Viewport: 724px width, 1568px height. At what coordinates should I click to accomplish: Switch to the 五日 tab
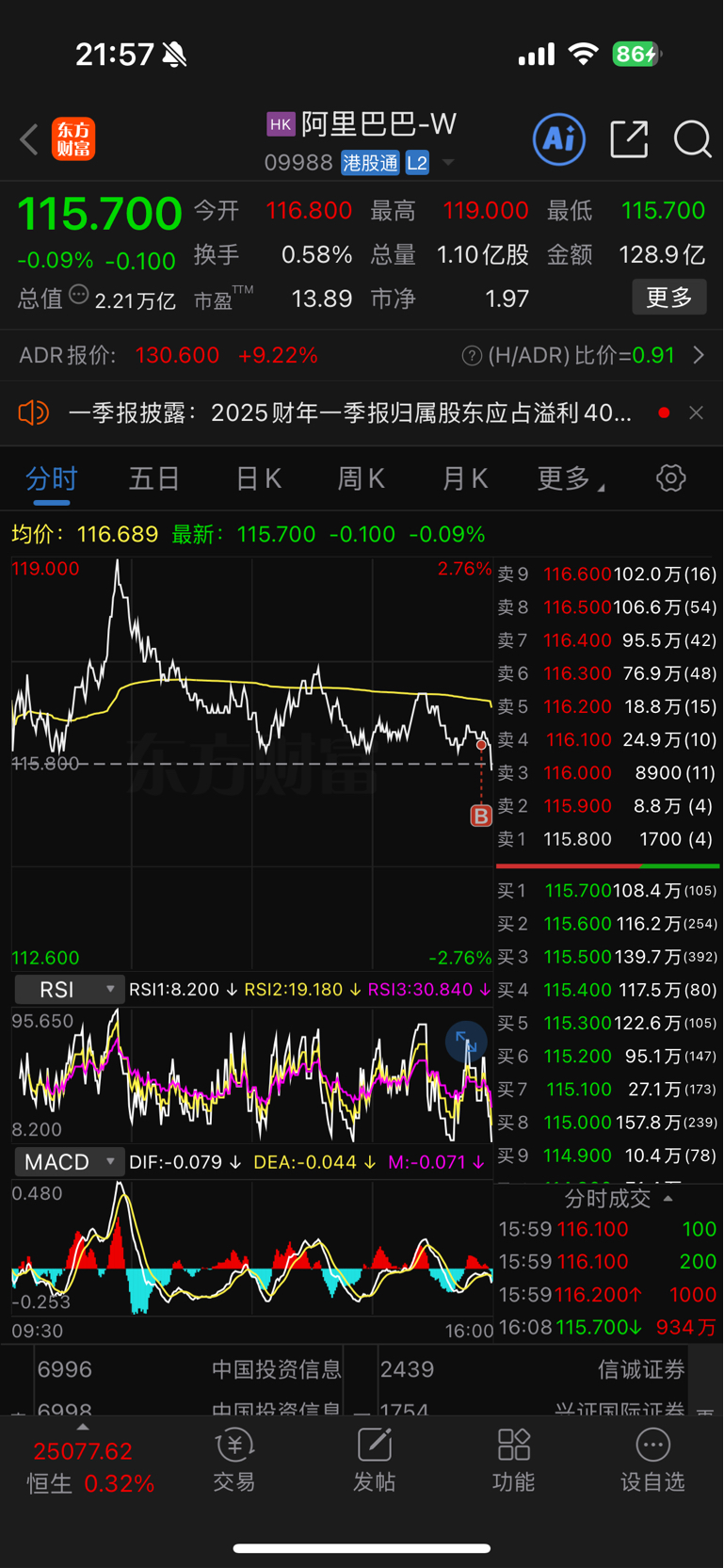click(x=154, y=478)
